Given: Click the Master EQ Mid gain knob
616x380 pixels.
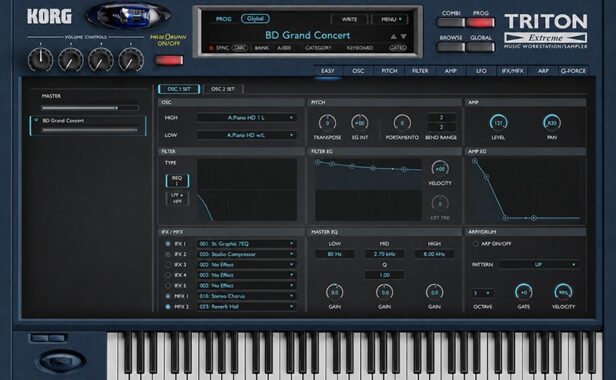Looking at the screenshot, I should click(x=384, y=292).
